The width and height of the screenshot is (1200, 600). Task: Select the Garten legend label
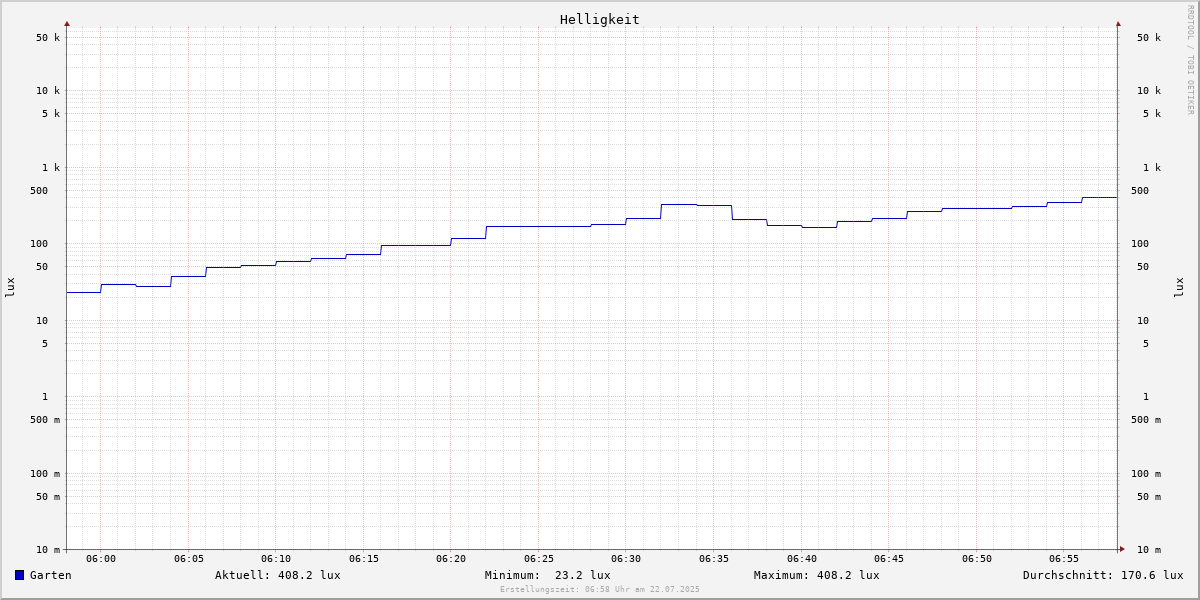[50, 575]
